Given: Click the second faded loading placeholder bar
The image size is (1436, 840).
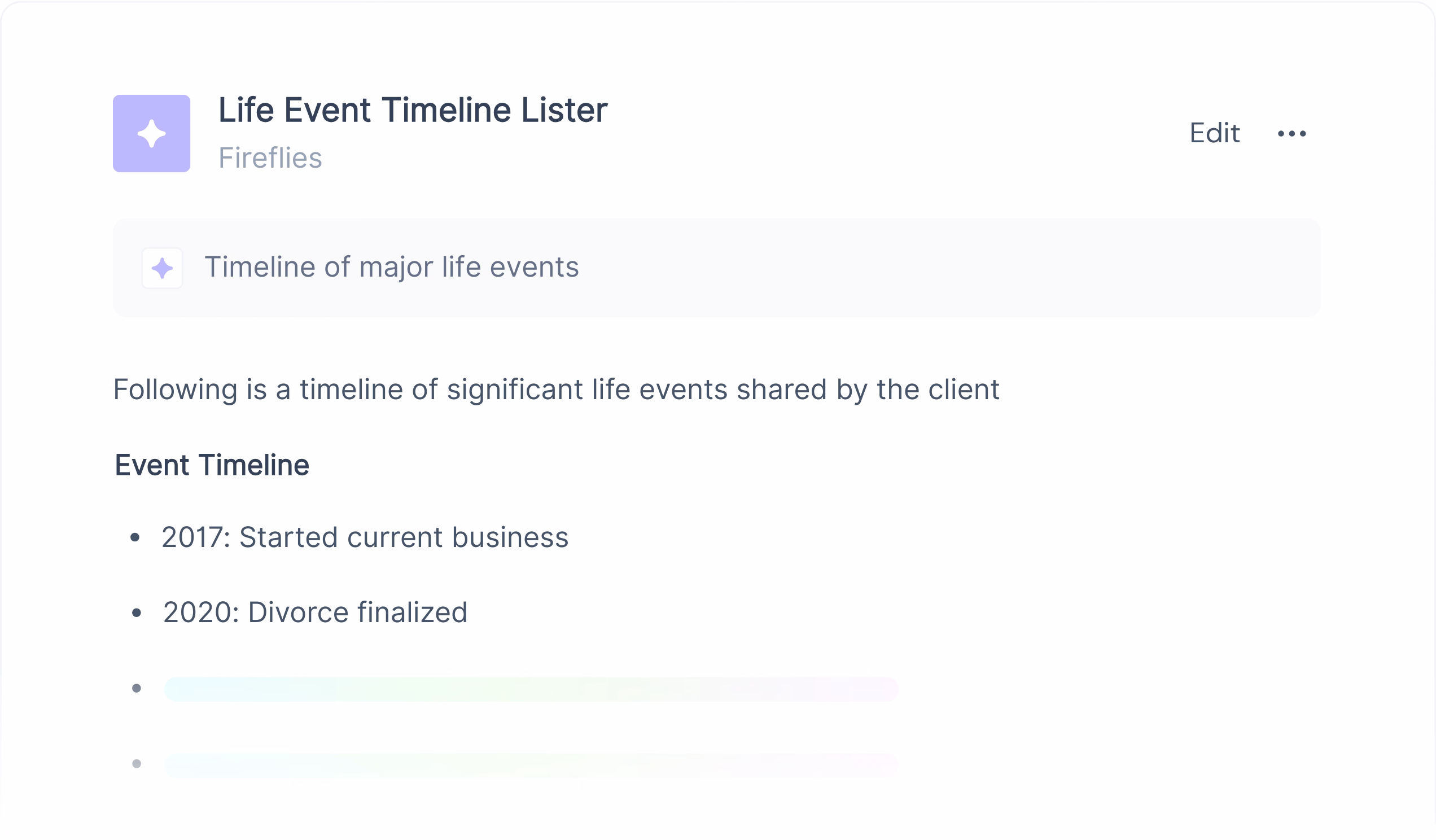Looking at the screenshot, I should point(531,765).
